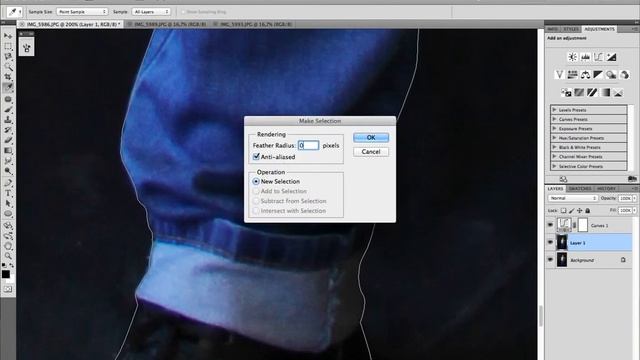This screenshot has width=640, height=360.
Task: Toggle lock position
Action: coord(580,211)
